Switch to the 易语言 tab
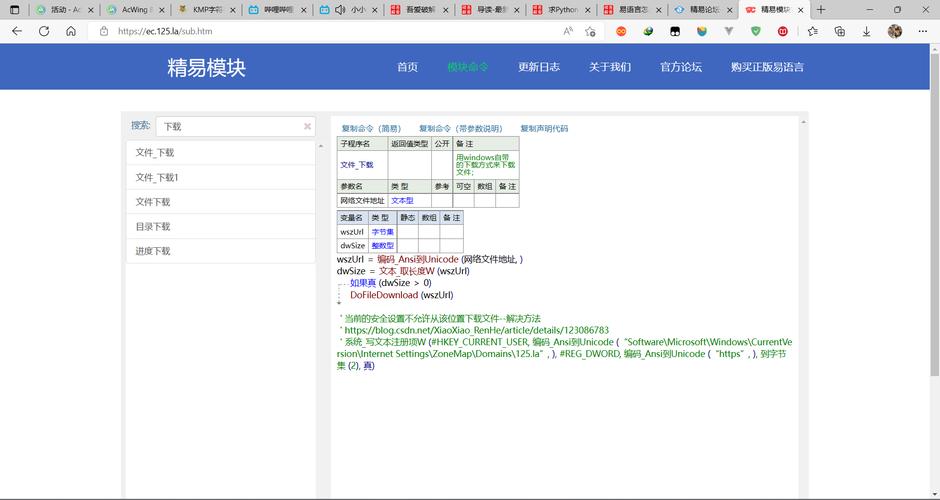Image resolution: width=940 pixels, height=500 pixels. coord(634,10)
